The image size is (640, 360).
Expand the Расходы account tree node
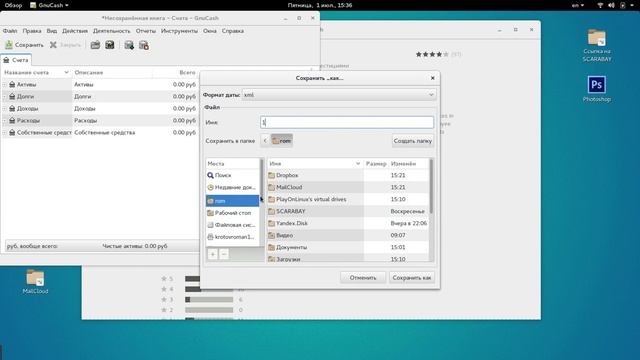coord(4,120)
